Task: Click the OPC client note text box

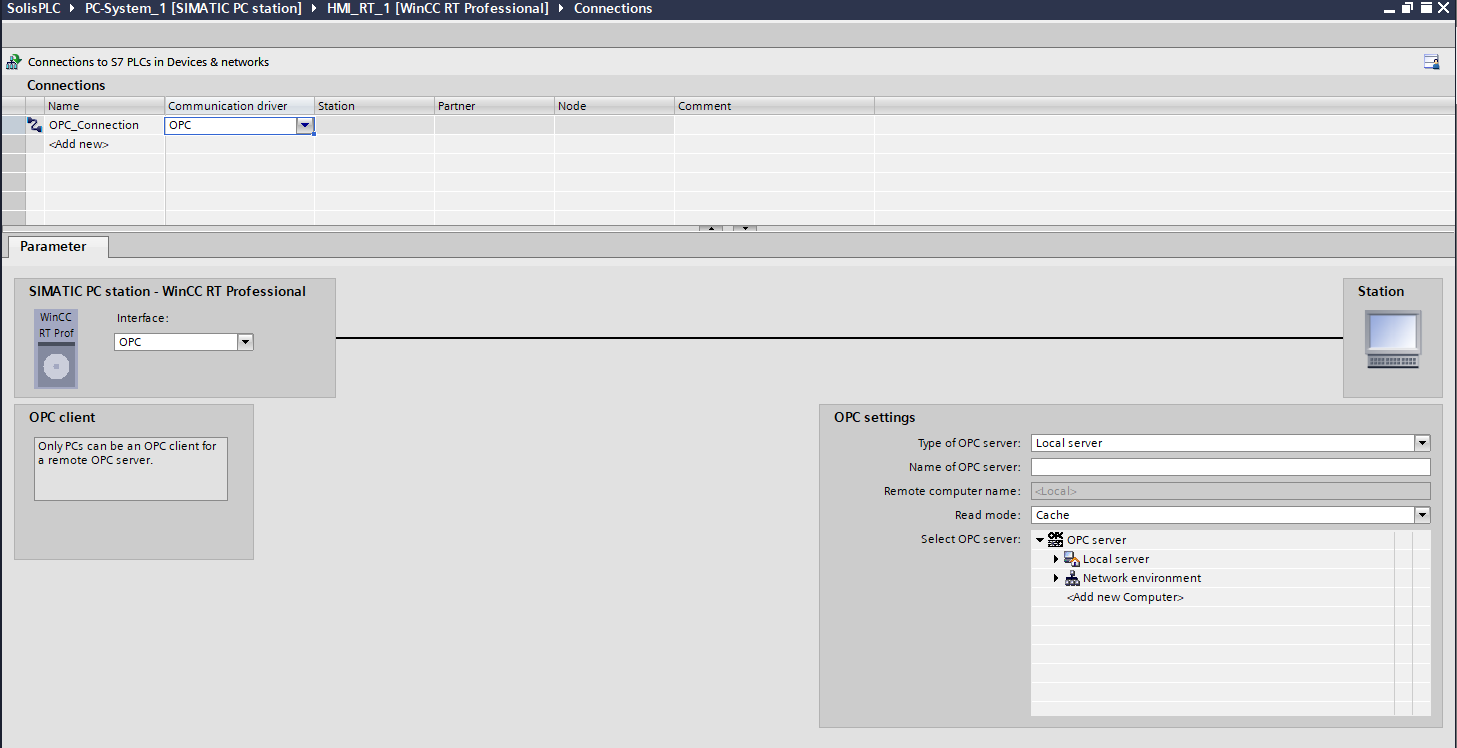Action: pos(131,468)
